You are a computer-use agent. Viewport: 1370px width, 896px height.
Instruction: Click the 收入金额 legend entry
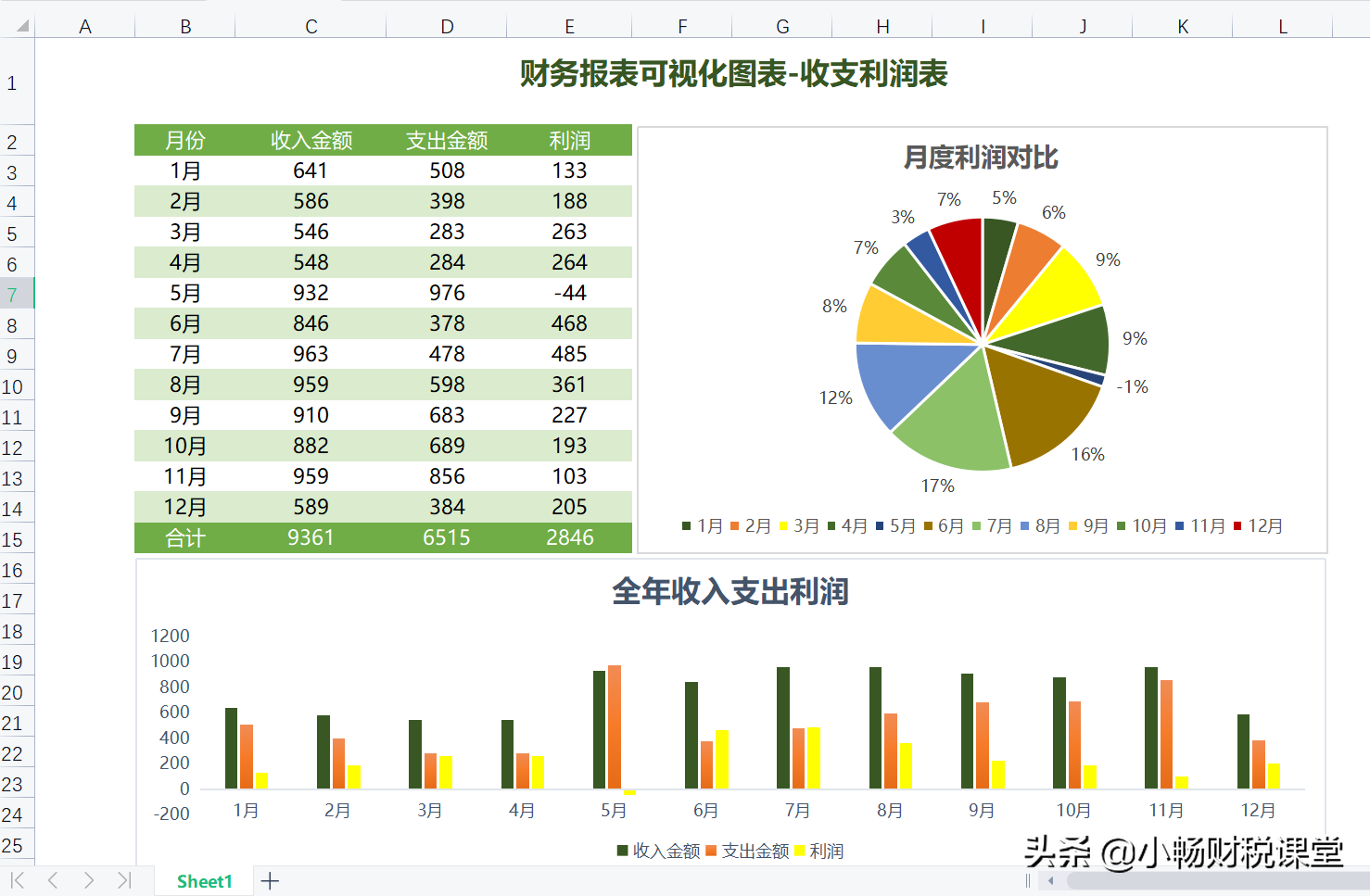658,851
